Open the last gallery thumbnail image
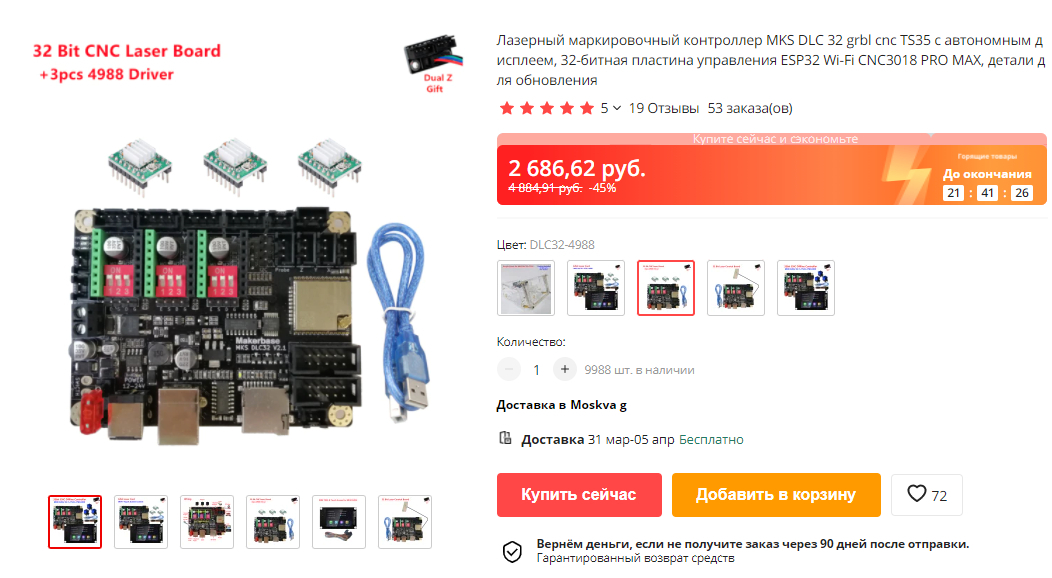1052x578 pixels. (405, 522)
